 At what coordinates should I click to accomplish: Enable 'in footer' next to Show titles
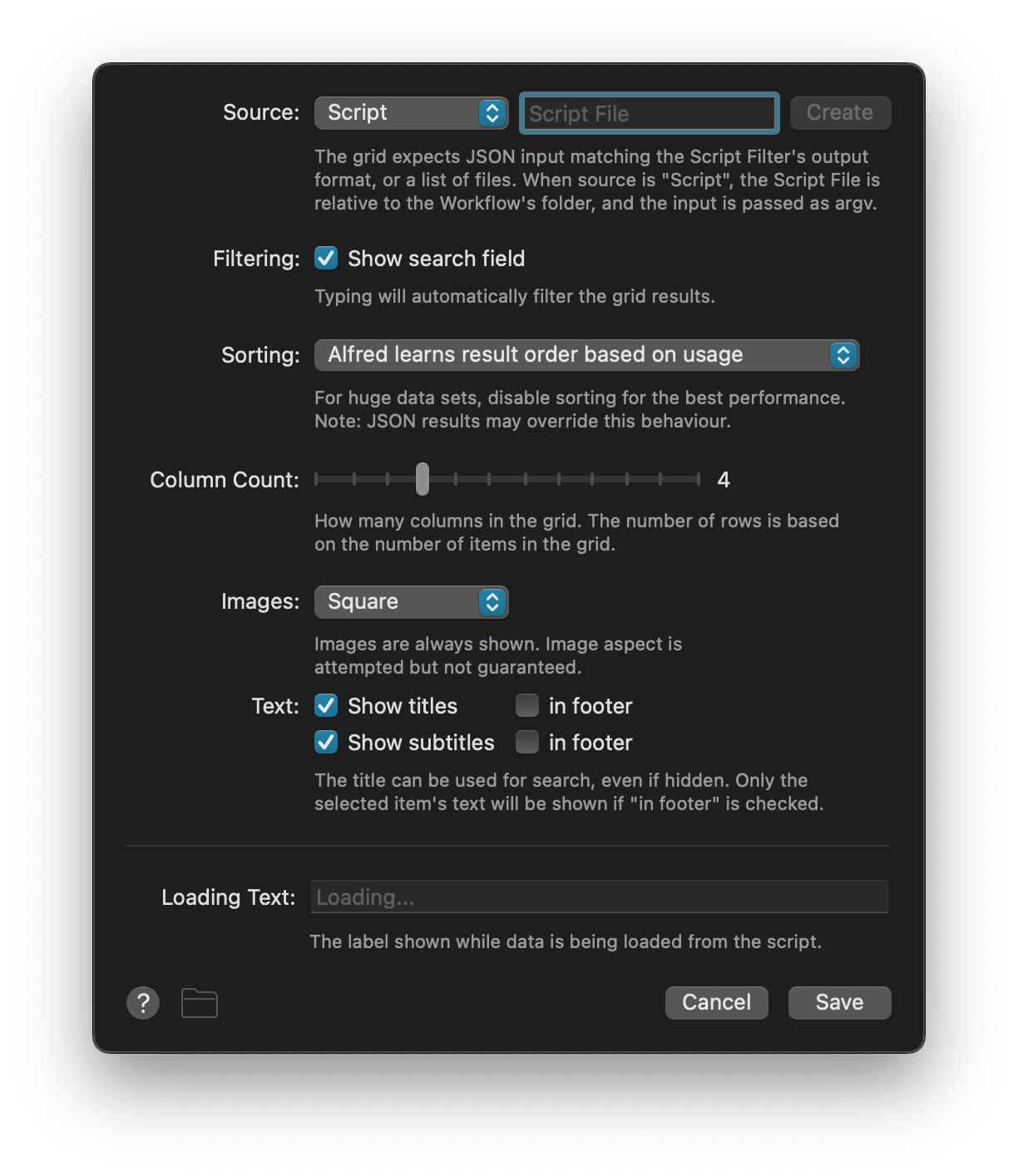(526, 705)
